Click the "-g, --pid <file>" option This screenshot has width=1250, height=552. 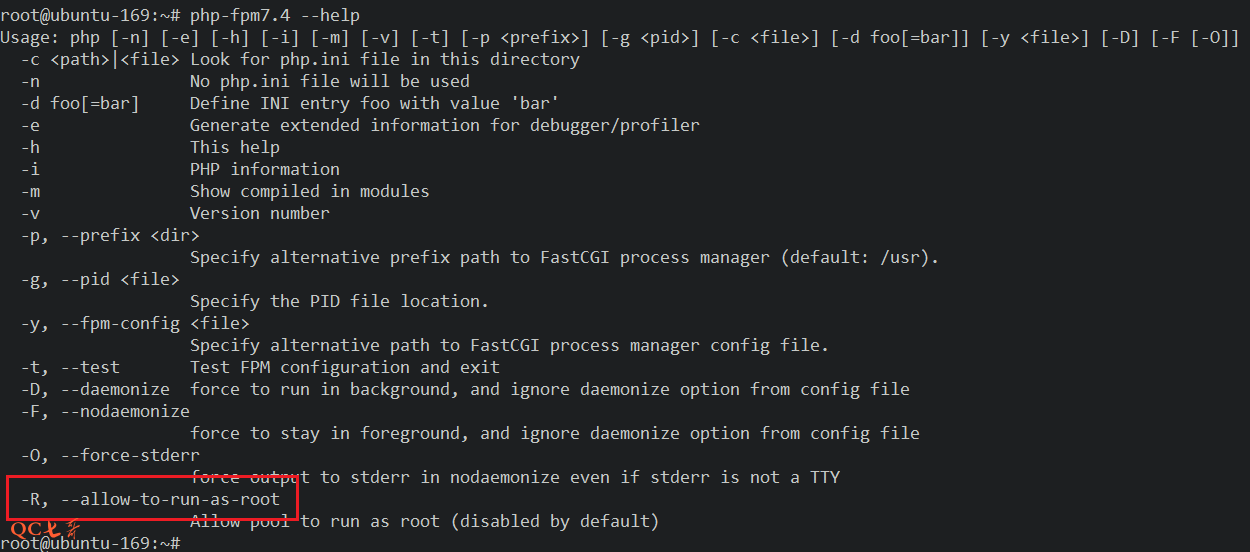pos(100,279)
